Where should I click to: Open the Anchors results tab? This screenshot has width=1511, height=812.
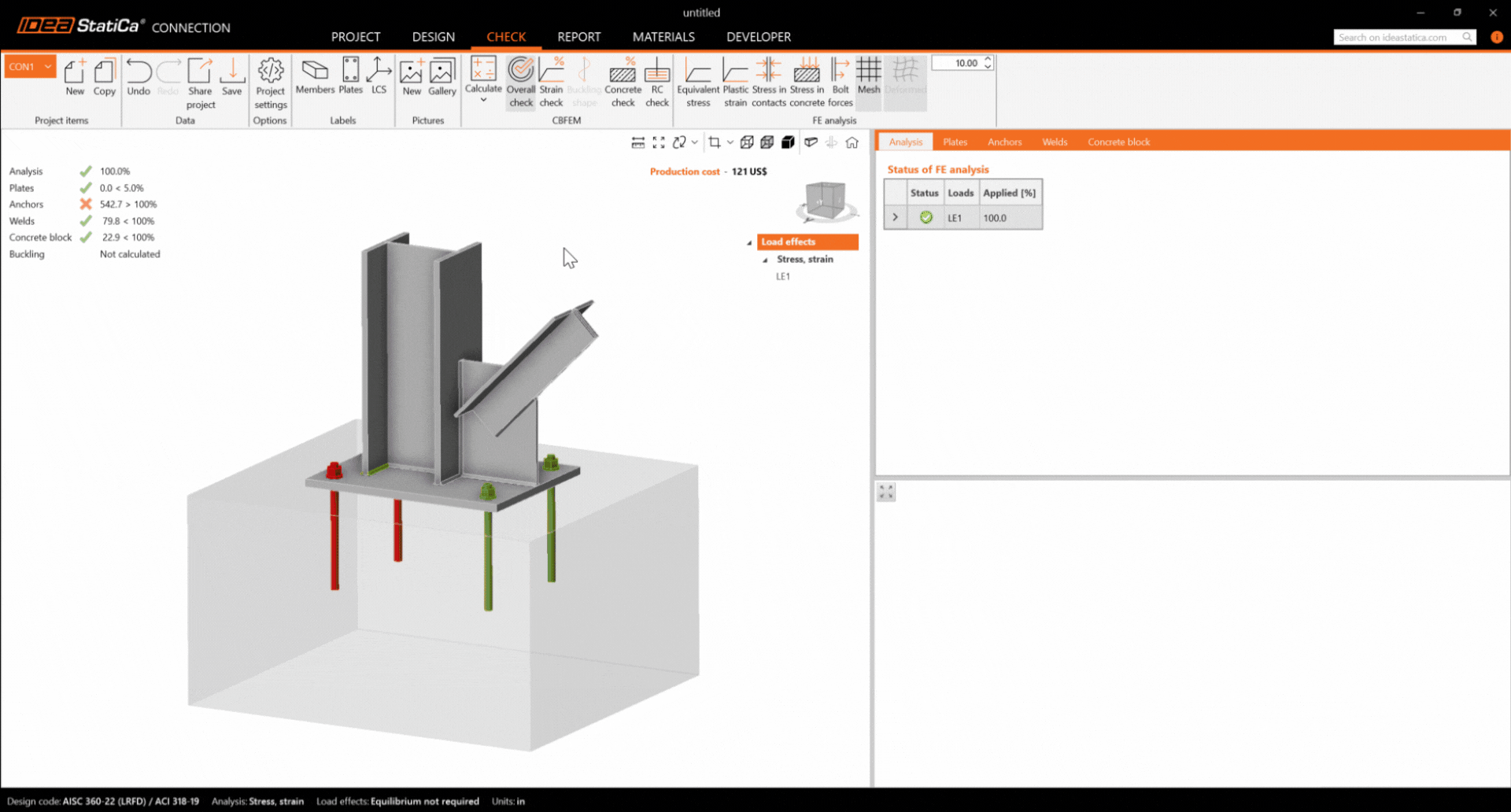pos(1004,142)
